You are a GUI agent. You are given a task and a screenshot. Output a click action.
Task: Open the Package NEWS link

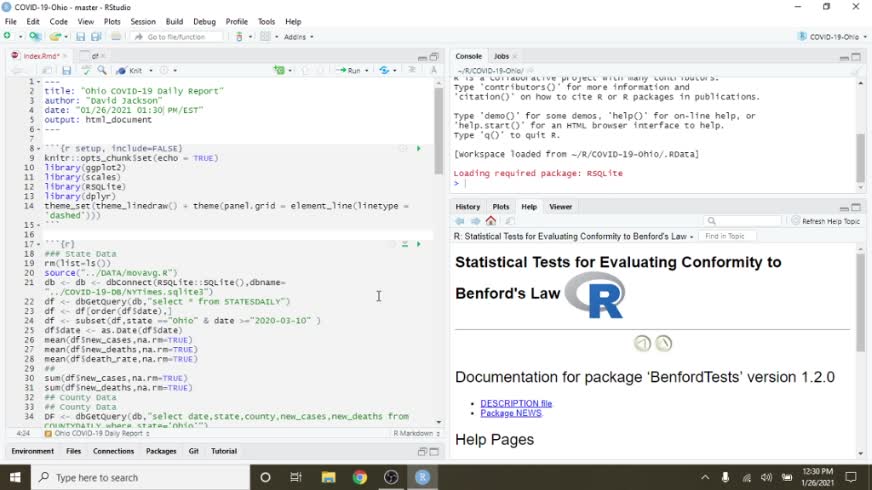pyautogui.click(x=511, y=413)
